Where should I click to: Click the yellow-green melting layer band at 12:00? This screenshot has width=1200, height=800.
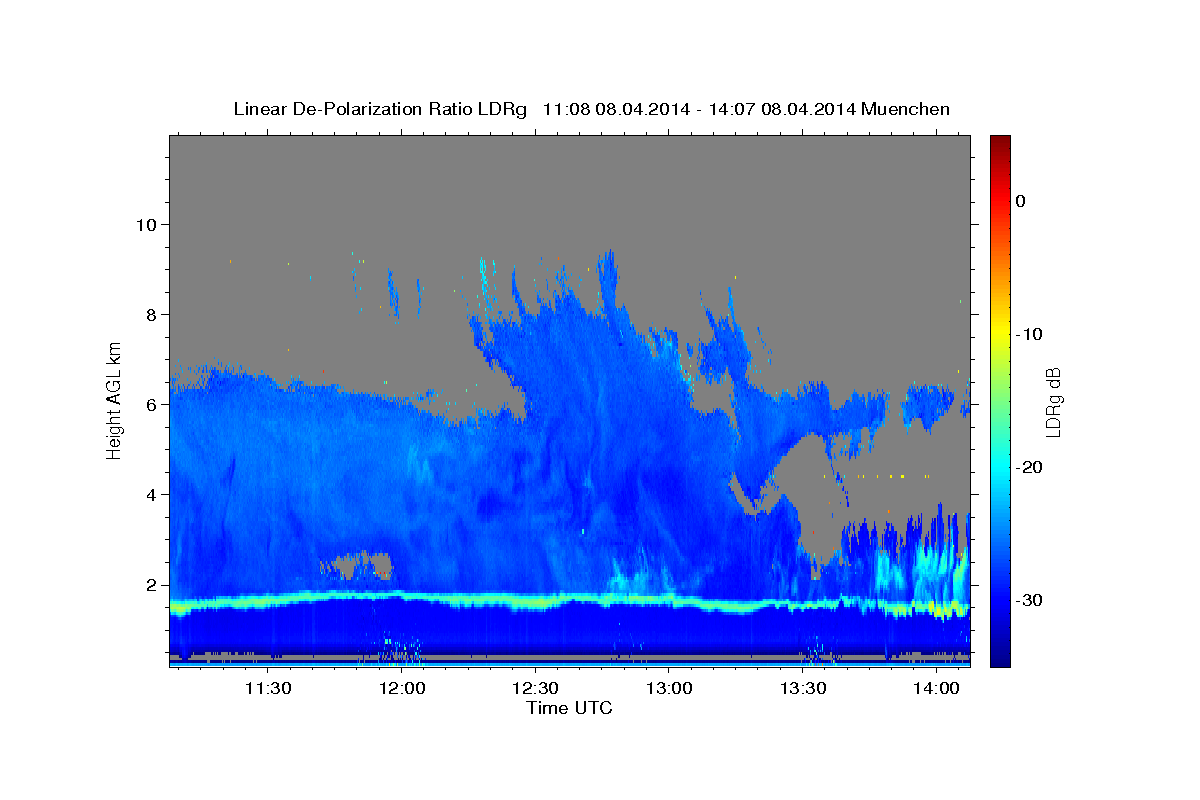coord(402,599)
